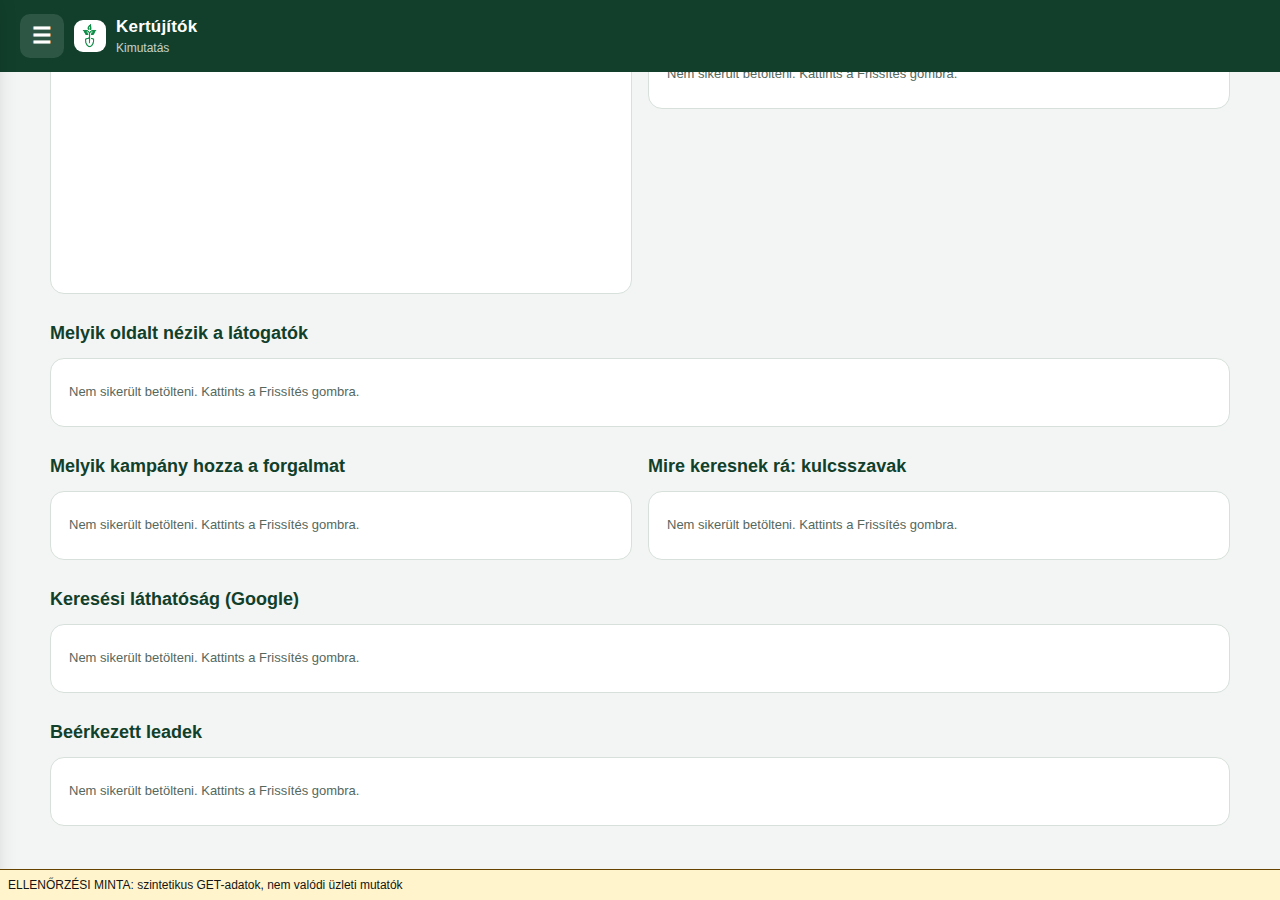Click the Kertújítók plant logo icon

pyautogui.click(x=90, y=36)
